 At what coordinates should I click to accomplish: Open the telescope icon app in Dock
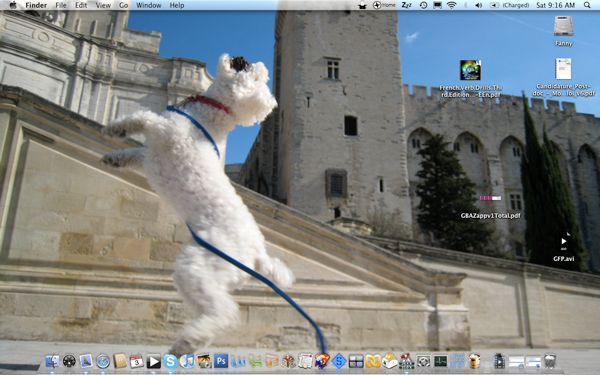406,361
